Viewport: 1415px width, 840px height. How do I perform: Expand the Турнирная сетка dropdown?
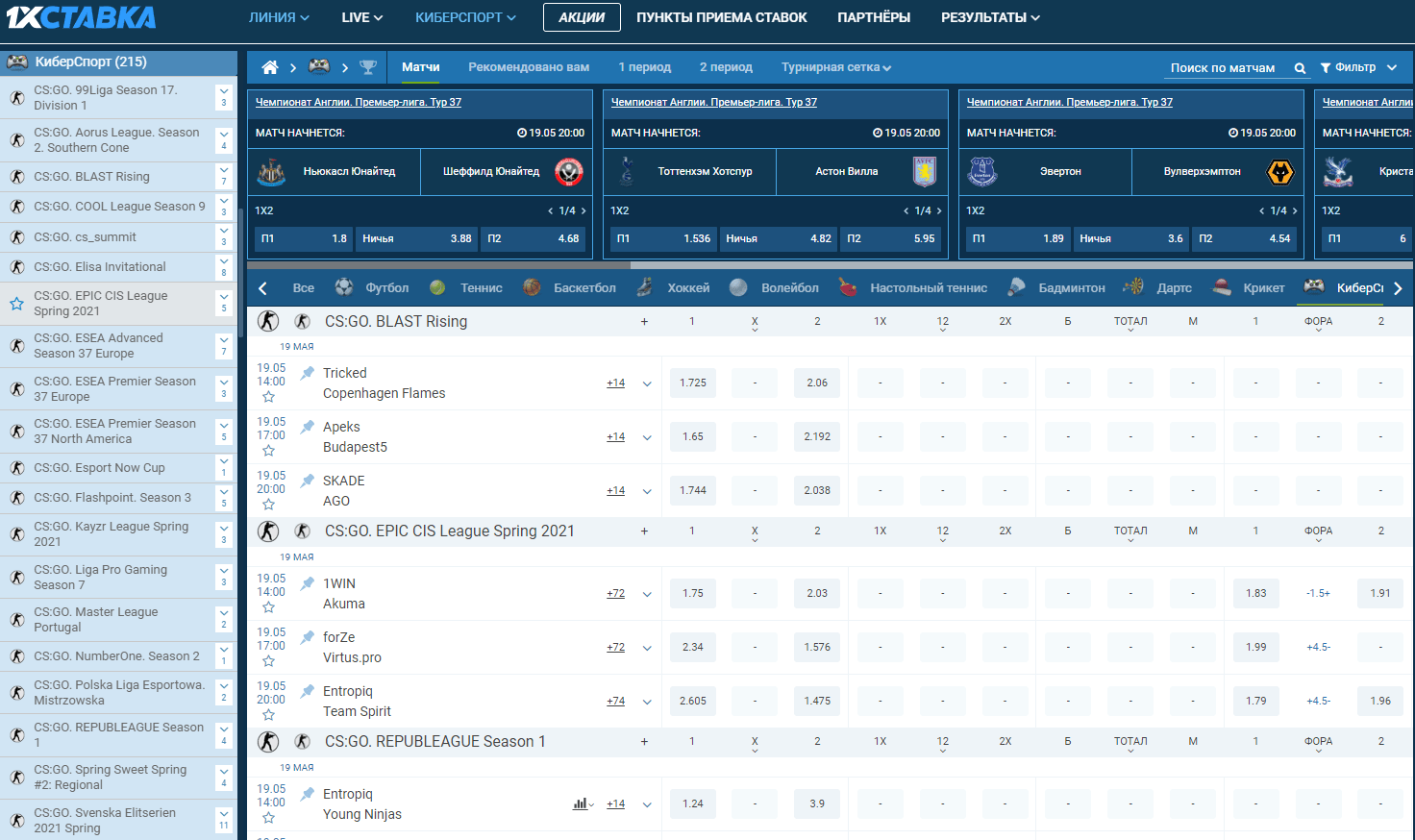point(836,67)
